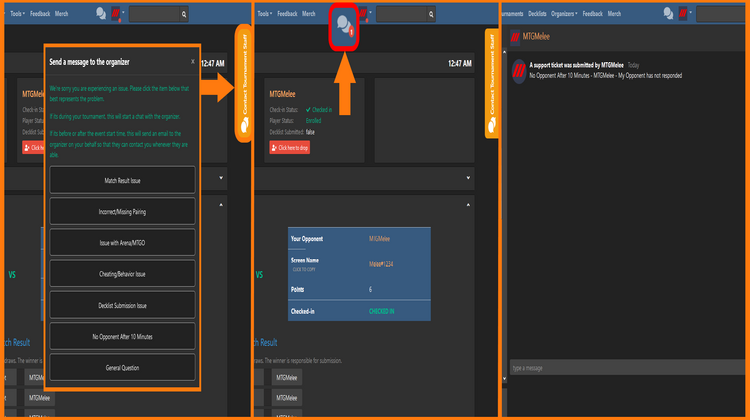
Task: Click Feedback in middle panel navbar
Action: (x=287, y=14)
